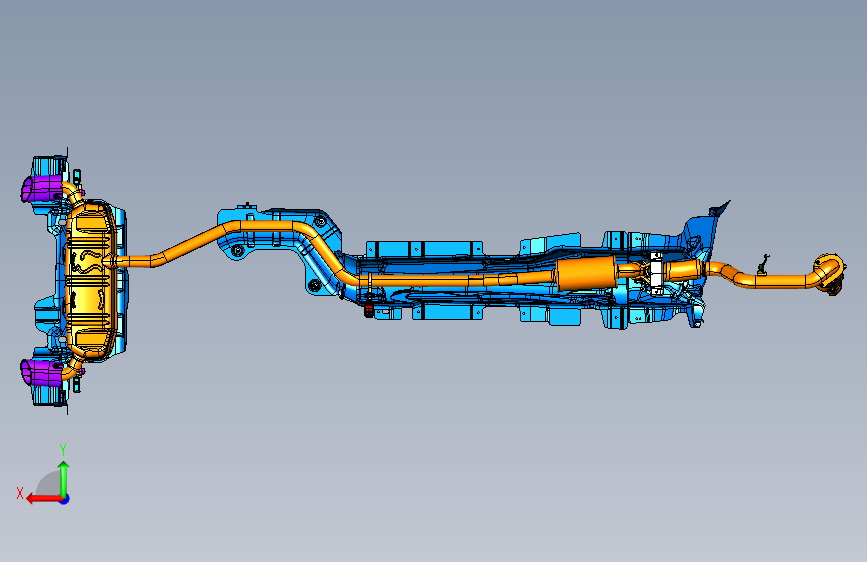Select the gray quarter-circle plane of the axis triad

[x=49, y=483]
